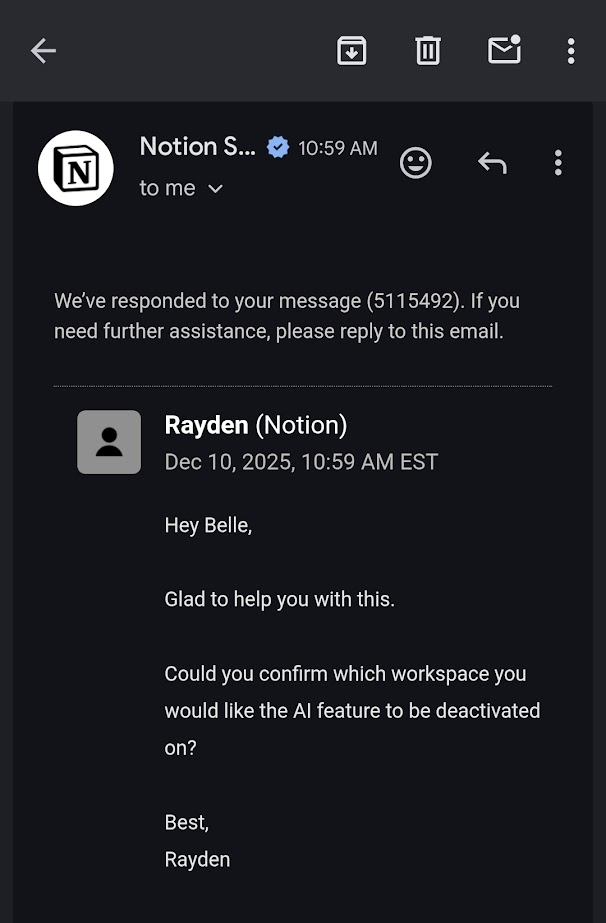Tap the "to me" recipient label
Screen dimensions: 606x923
(x=167, y=188)
